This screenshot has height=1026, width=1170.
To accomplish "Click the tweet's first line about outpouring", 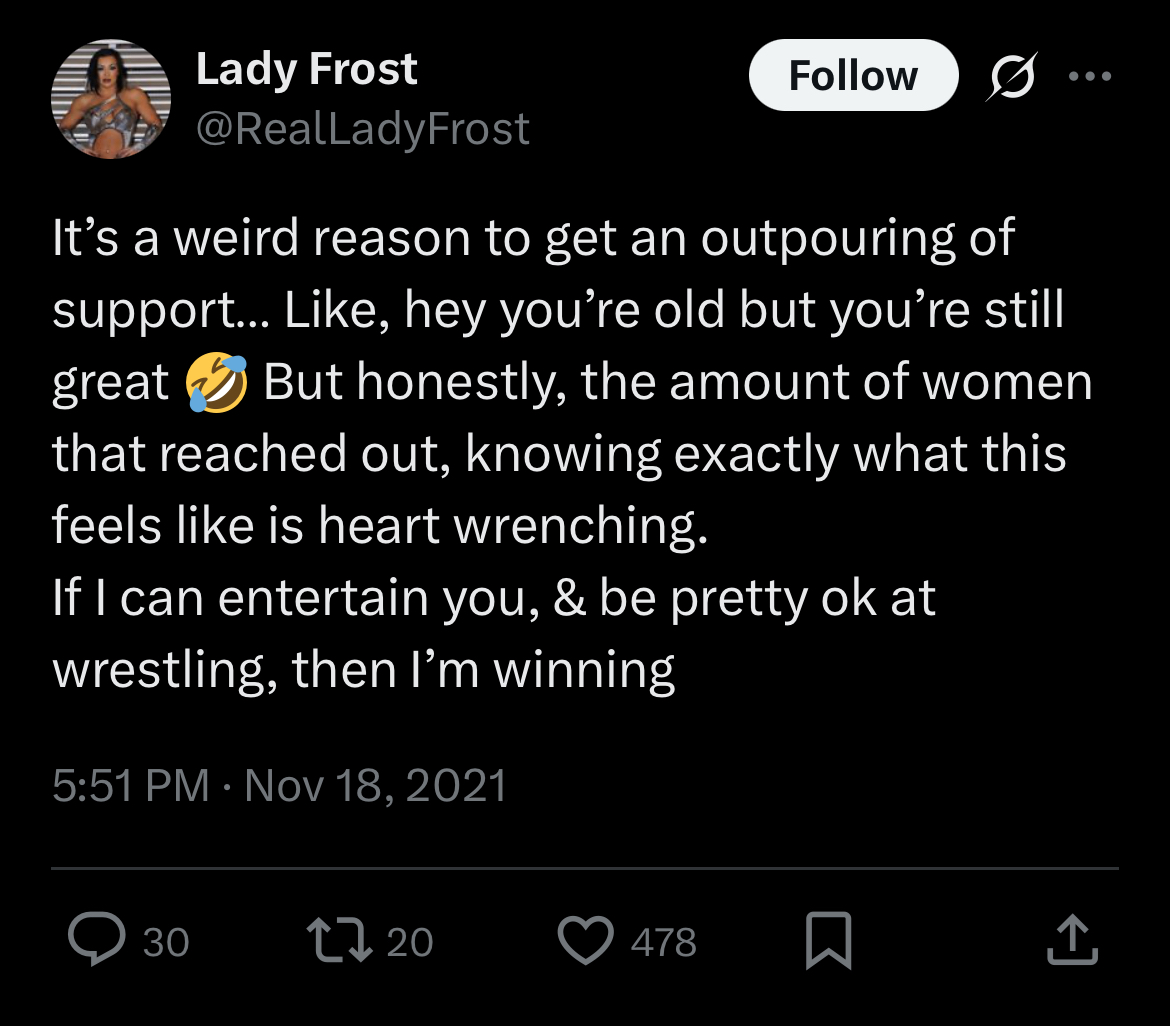I will tap(533, 240).
